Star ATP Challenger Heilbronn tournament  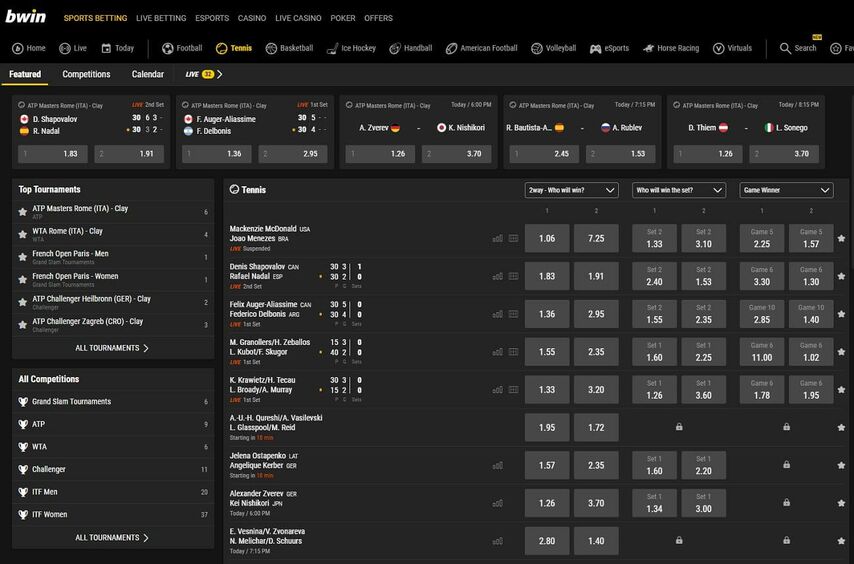[x=22, y=302]
